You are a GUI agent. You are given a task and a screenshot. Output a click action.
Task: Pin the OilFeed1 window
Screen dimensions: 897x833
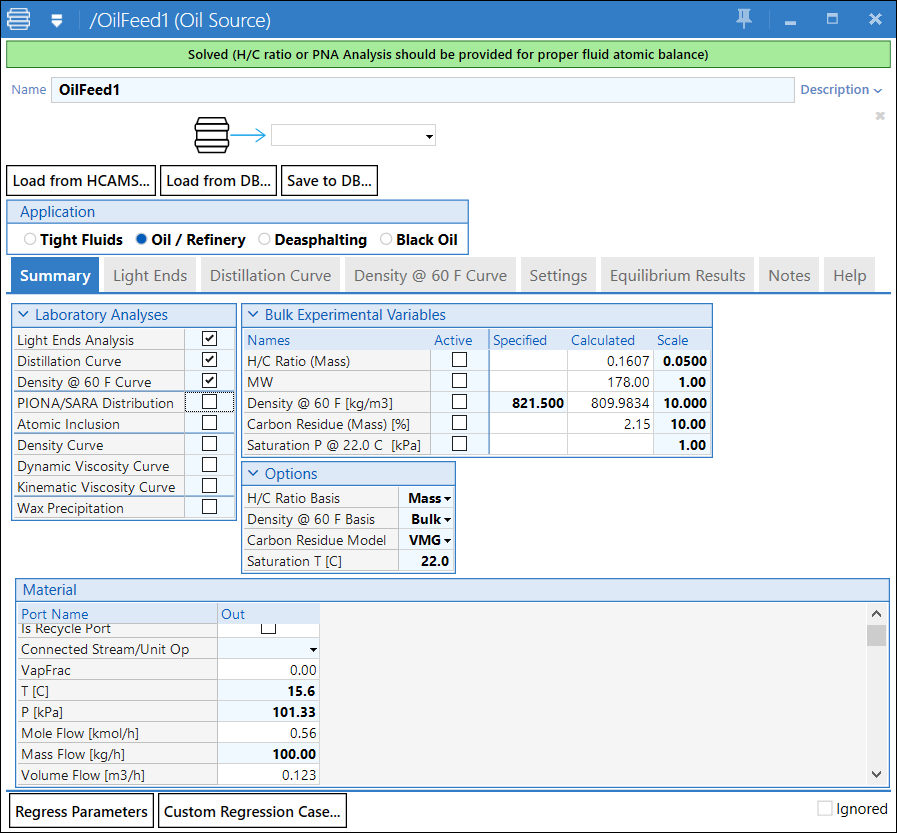[x=743, y=19]
